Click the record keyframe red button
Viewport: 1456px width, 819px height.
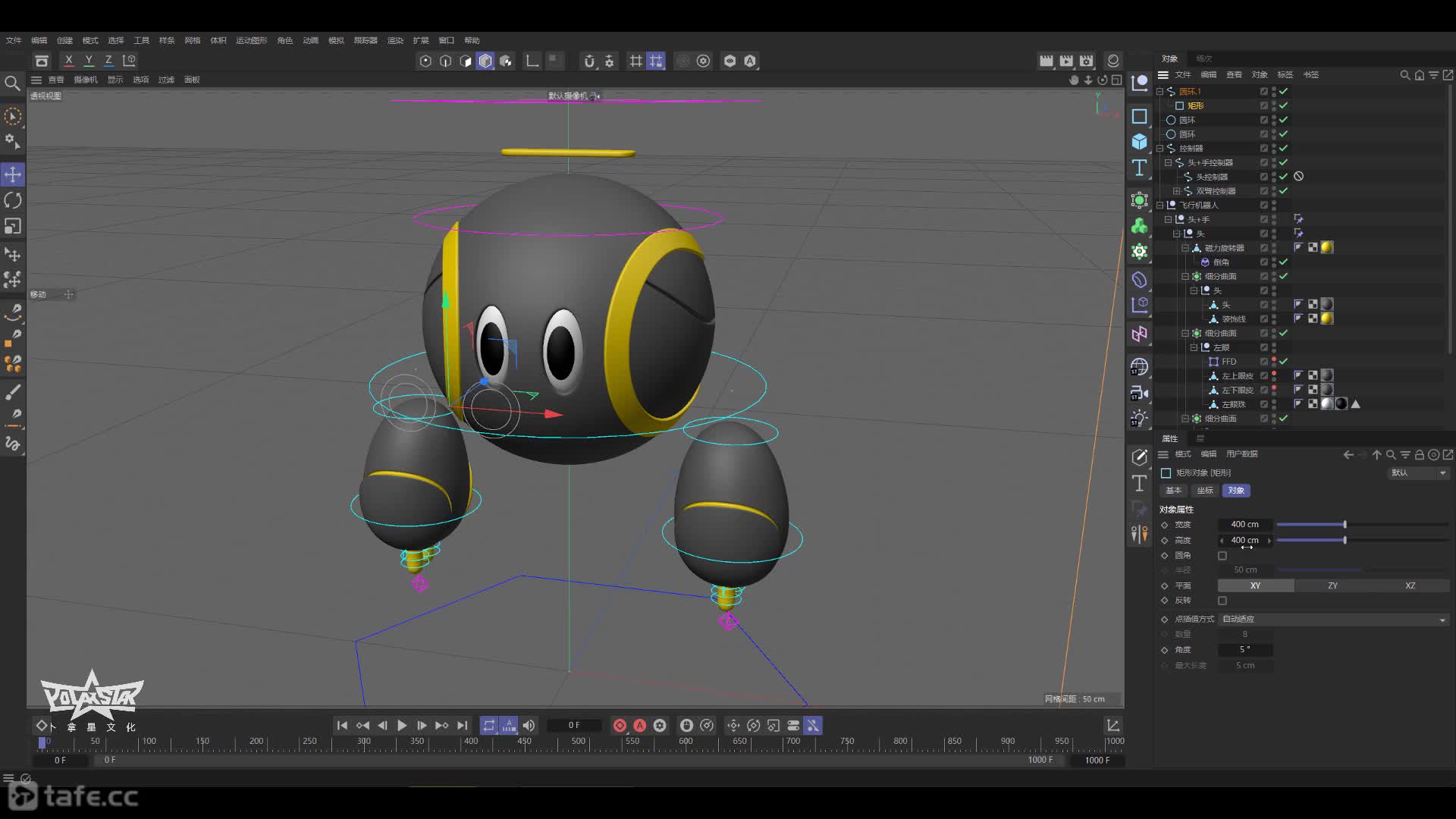click(x=620, y=726)
